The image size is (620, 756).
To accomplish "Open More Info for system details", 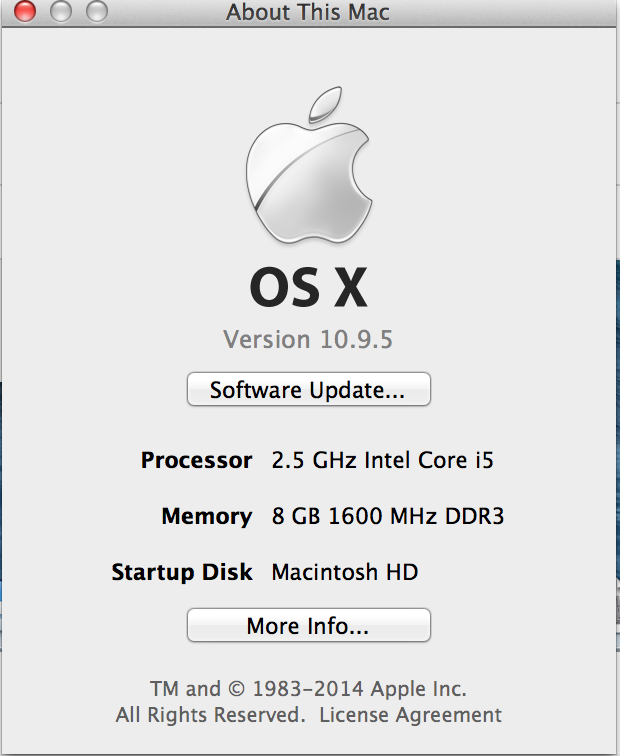I will point(308,626).
